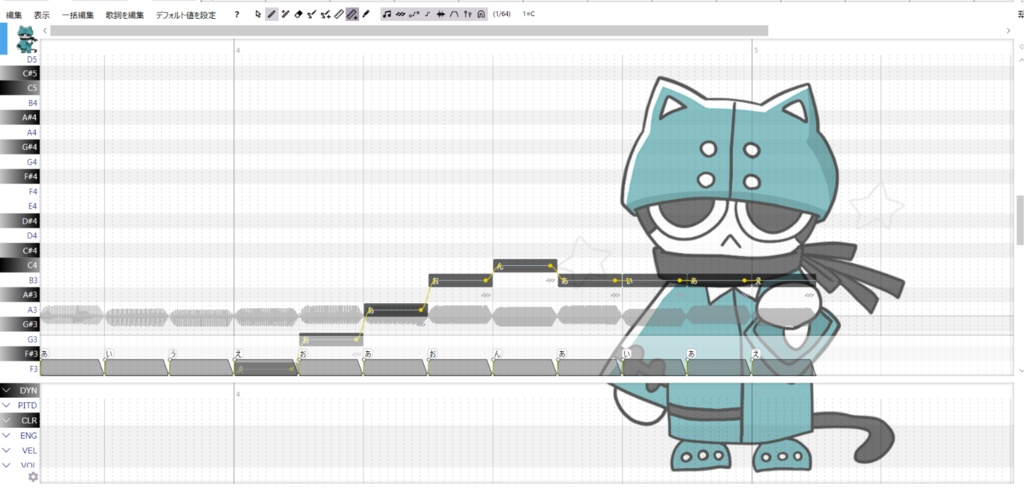1024x495 pixels.
Task: Open the 1=C key selector
Action: coord(528,14)
